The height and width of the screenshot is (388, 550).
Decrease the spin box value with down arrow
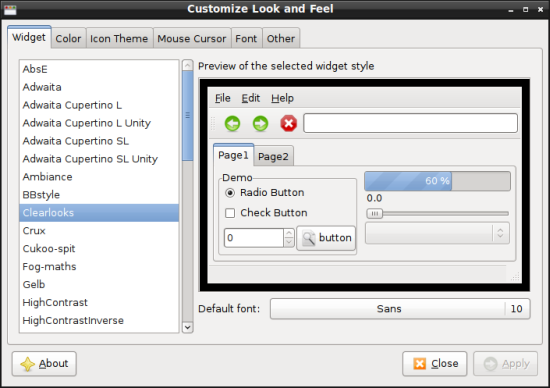click(x=289, y=242)
